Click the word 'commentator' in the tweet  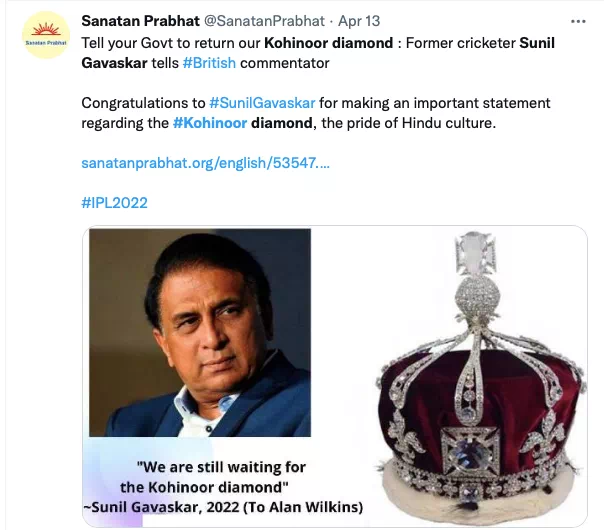coord(285,63)
